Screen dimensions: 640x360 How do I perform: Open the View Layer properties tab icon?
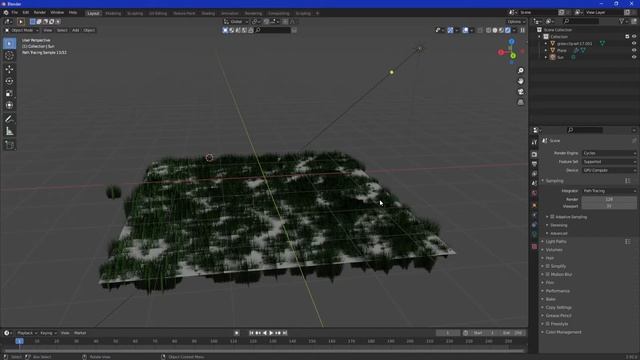[x=534, y=174]
